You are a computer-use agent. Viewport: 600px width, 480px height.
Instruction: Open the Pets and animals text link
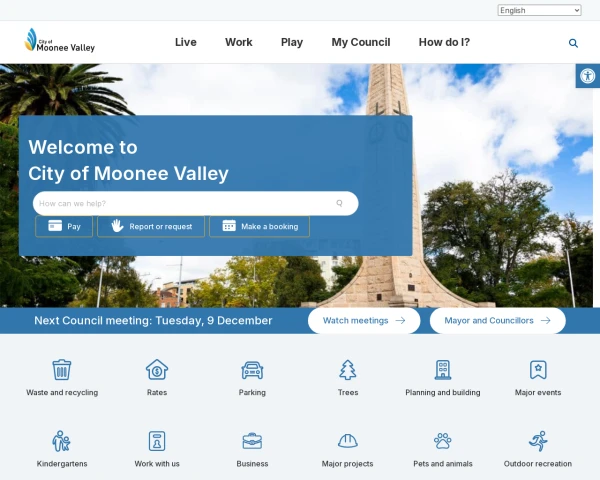443,464
